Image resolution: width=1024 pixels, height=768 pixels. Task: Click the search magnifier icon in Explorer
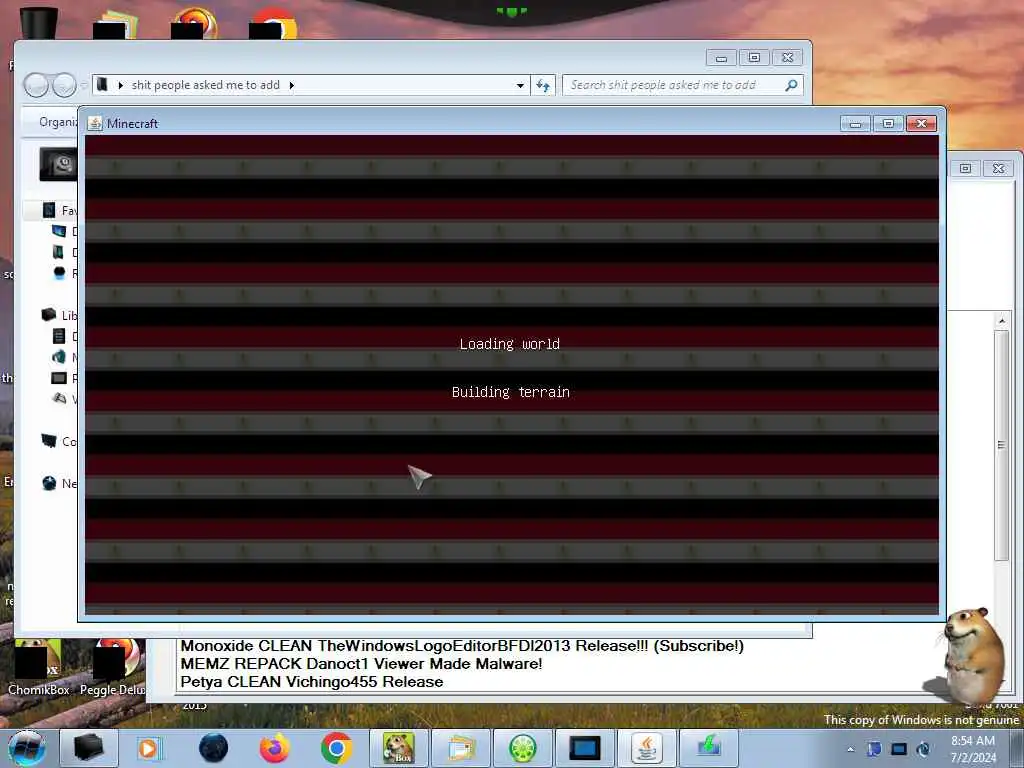coord(792,85)
